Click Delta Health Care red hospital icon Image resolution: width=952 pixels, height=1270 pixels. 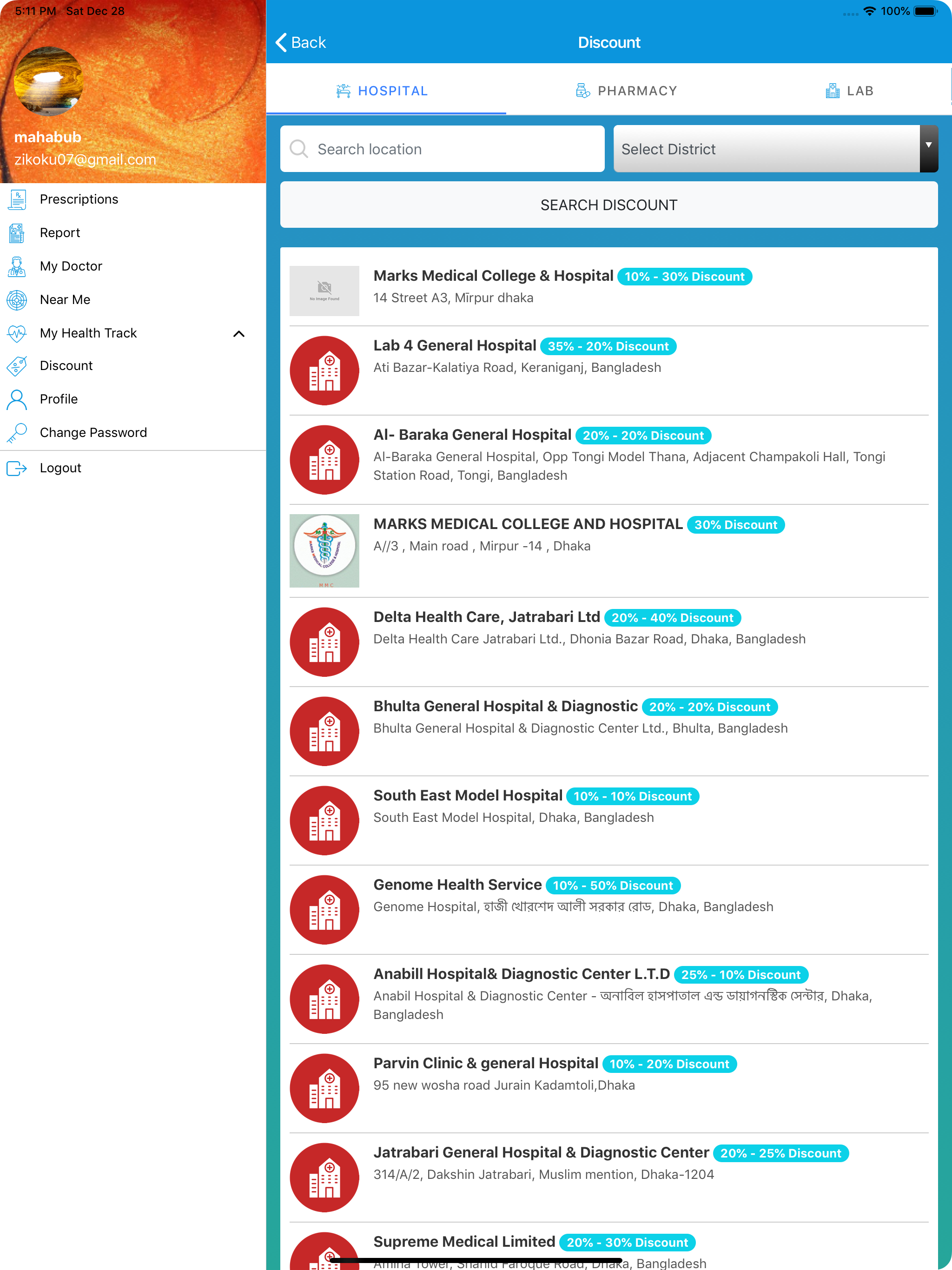pos(324,642)
